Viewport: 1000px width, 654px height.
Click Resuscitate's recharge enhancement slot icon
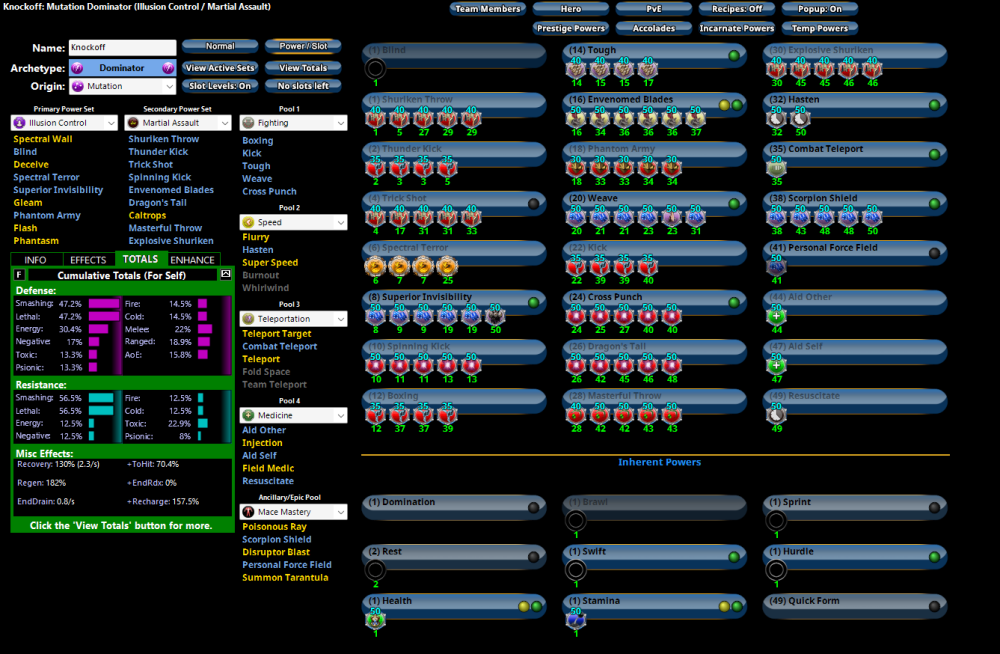(776, 414)
